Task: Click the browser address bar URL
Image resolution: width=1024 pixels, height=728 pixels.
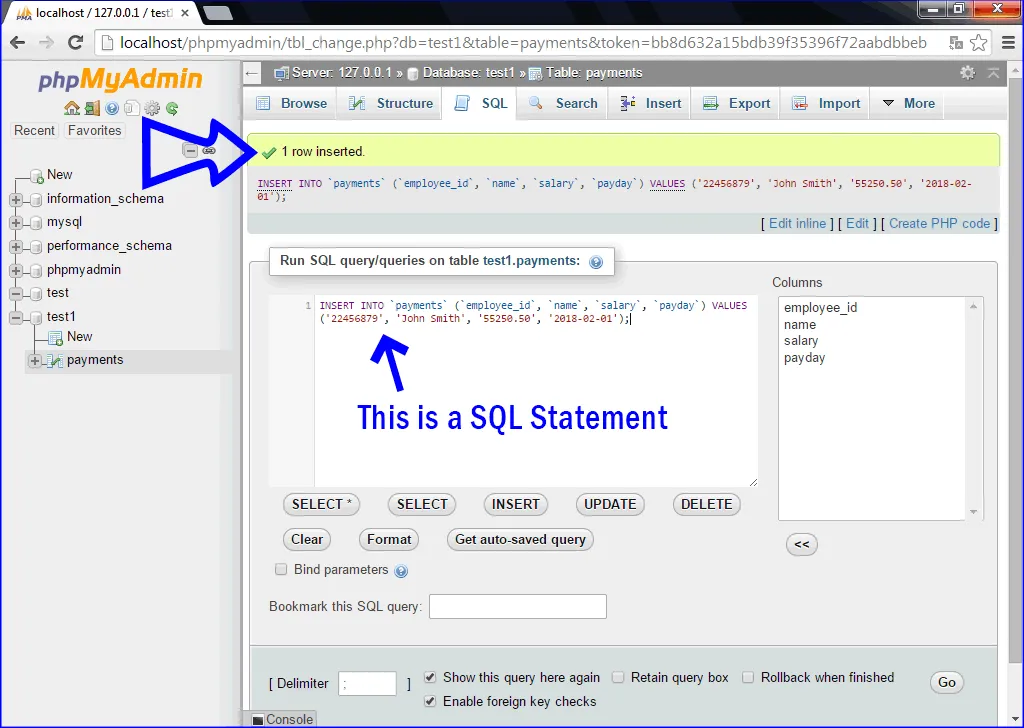Action: [x=522, y=43]
